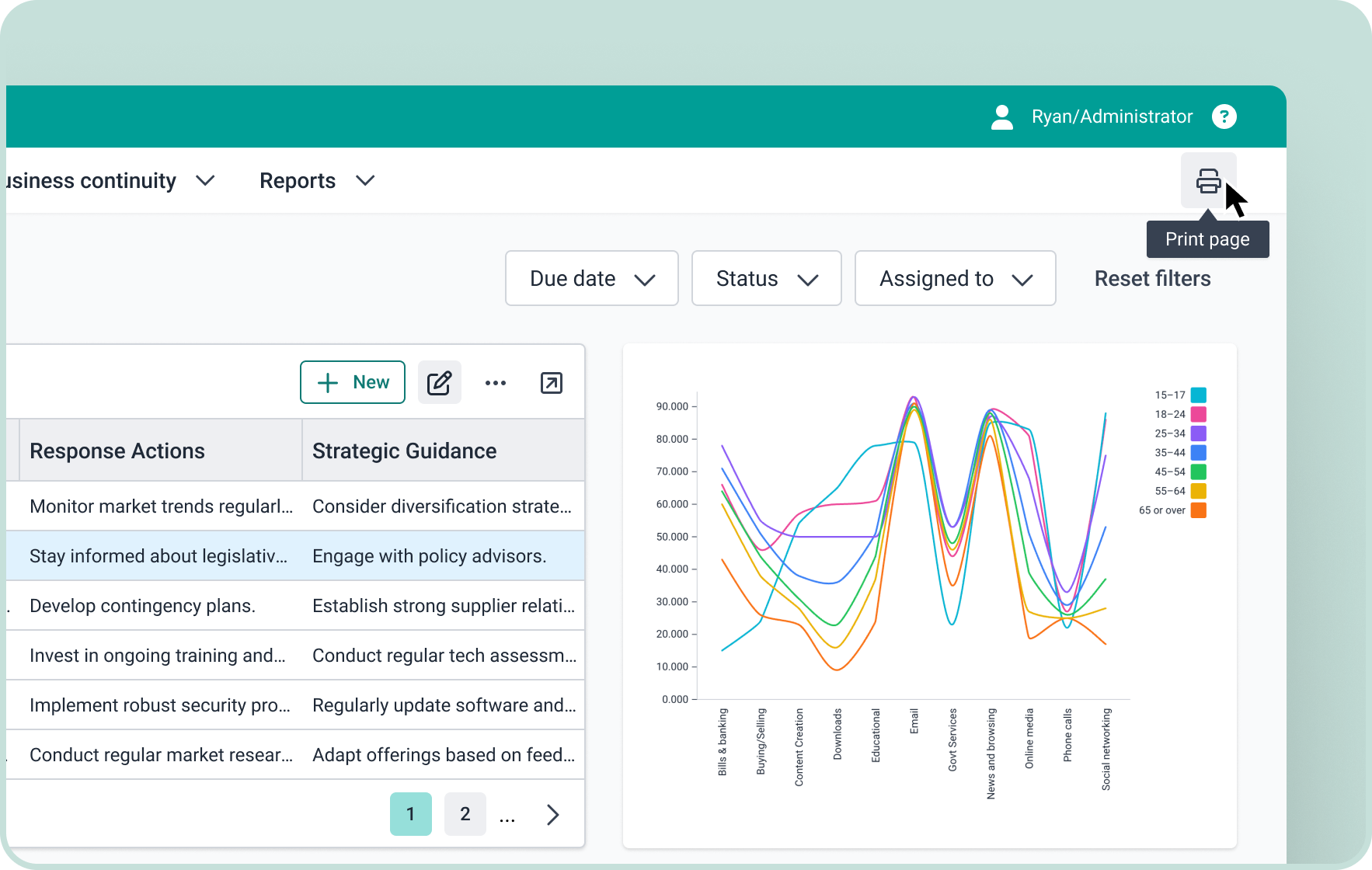This screenshot has height=870, width=1372.
Task: Open the three-dots more options menu
Action: coord(496,382)
